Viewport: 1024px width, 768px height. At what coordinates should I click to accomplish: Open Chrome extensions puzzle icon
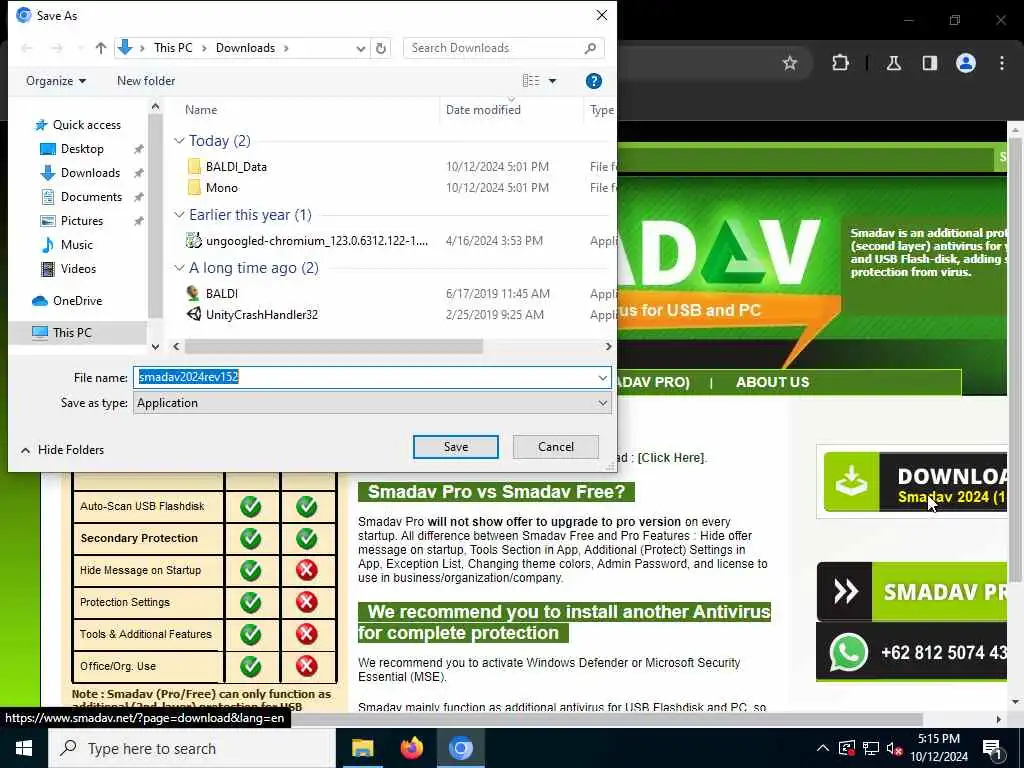click(840, 63)
